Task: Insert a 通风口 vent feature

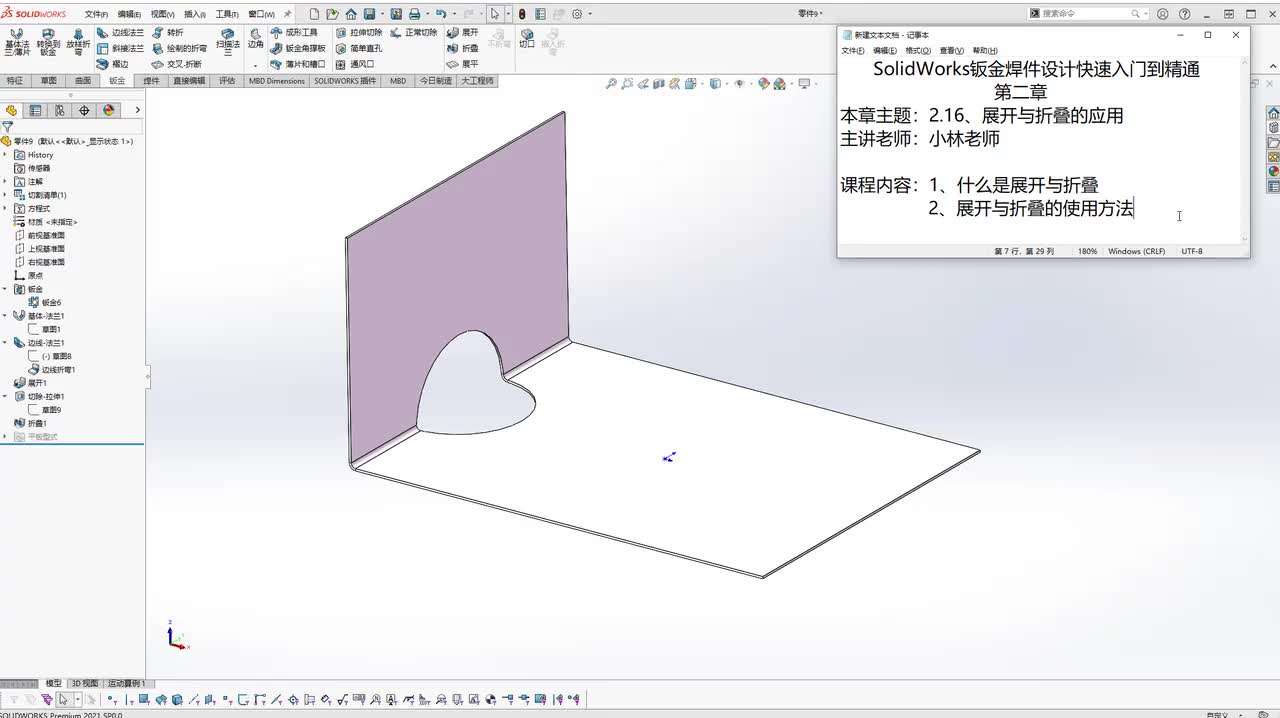Action: [x=355, y=64]
